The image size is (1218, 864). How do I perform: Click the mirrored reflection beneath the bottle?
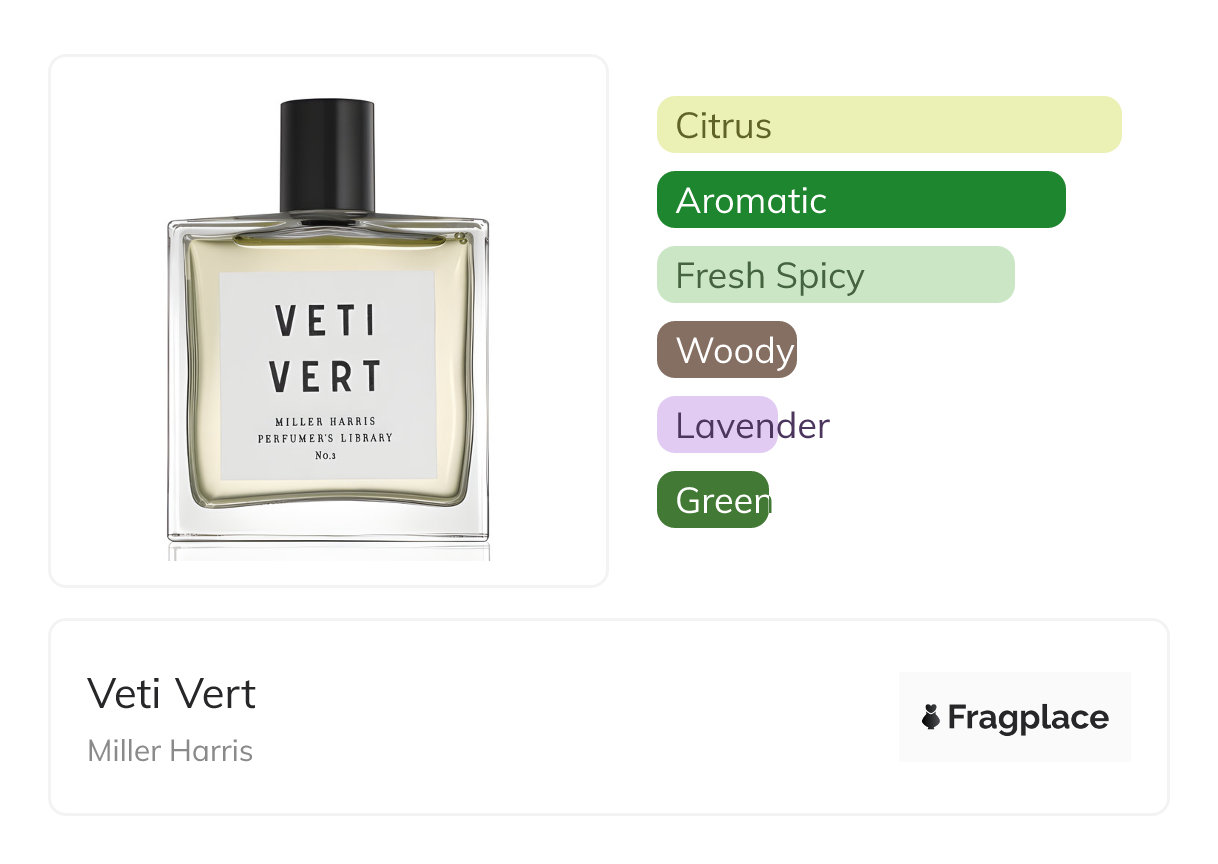pos(329,552)
